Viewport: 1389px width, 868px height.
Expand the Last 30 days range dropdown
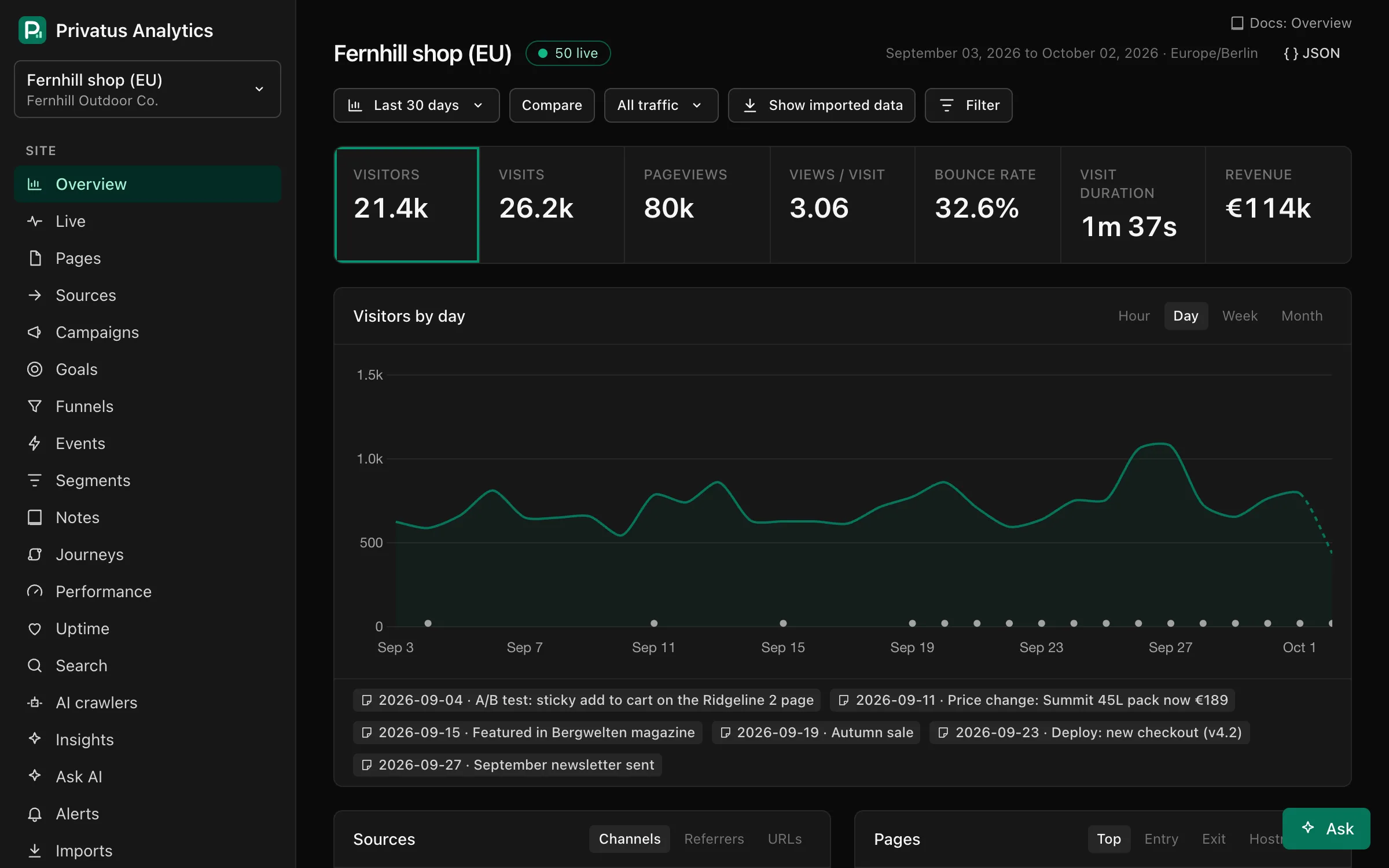pyautogui.click(x=417, y=105)
